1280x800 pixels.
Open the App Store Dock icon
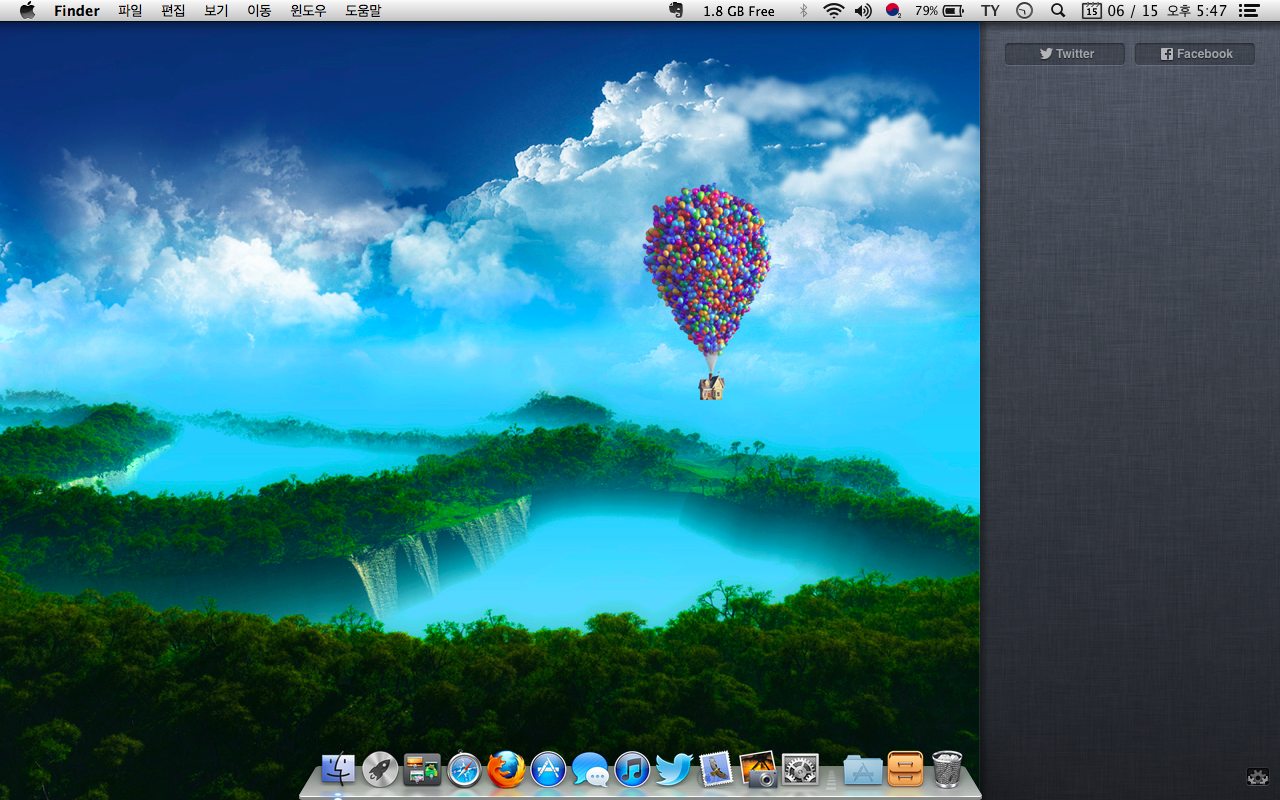(x=549, y=769)
